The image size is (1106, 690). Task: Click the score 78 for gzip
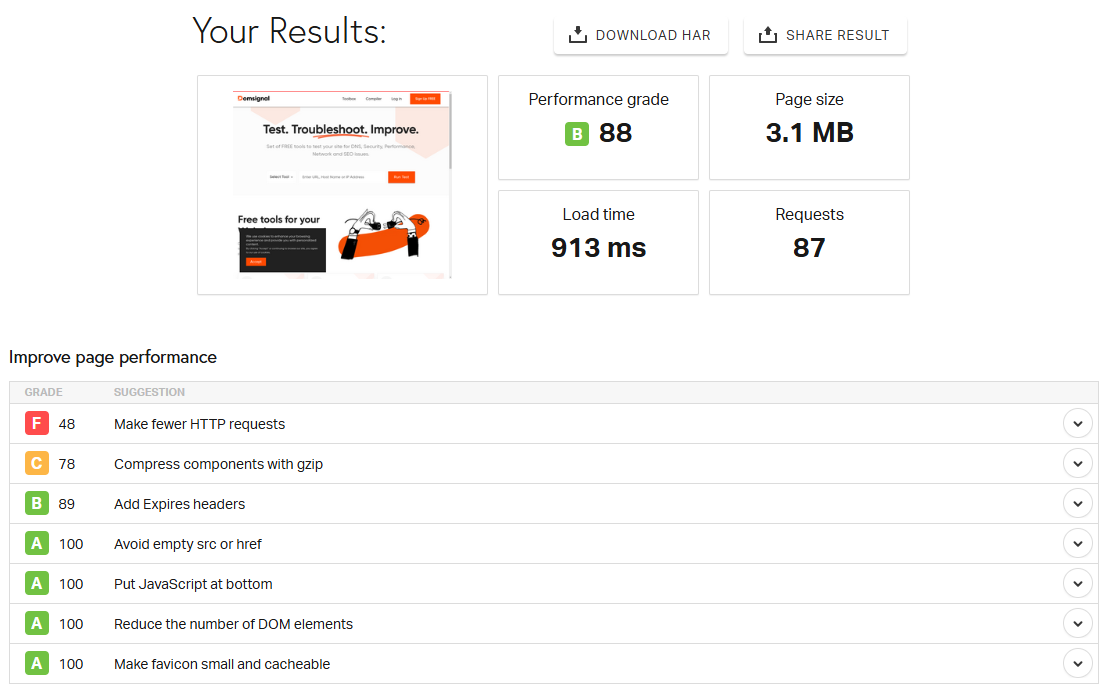pos(67,464)
